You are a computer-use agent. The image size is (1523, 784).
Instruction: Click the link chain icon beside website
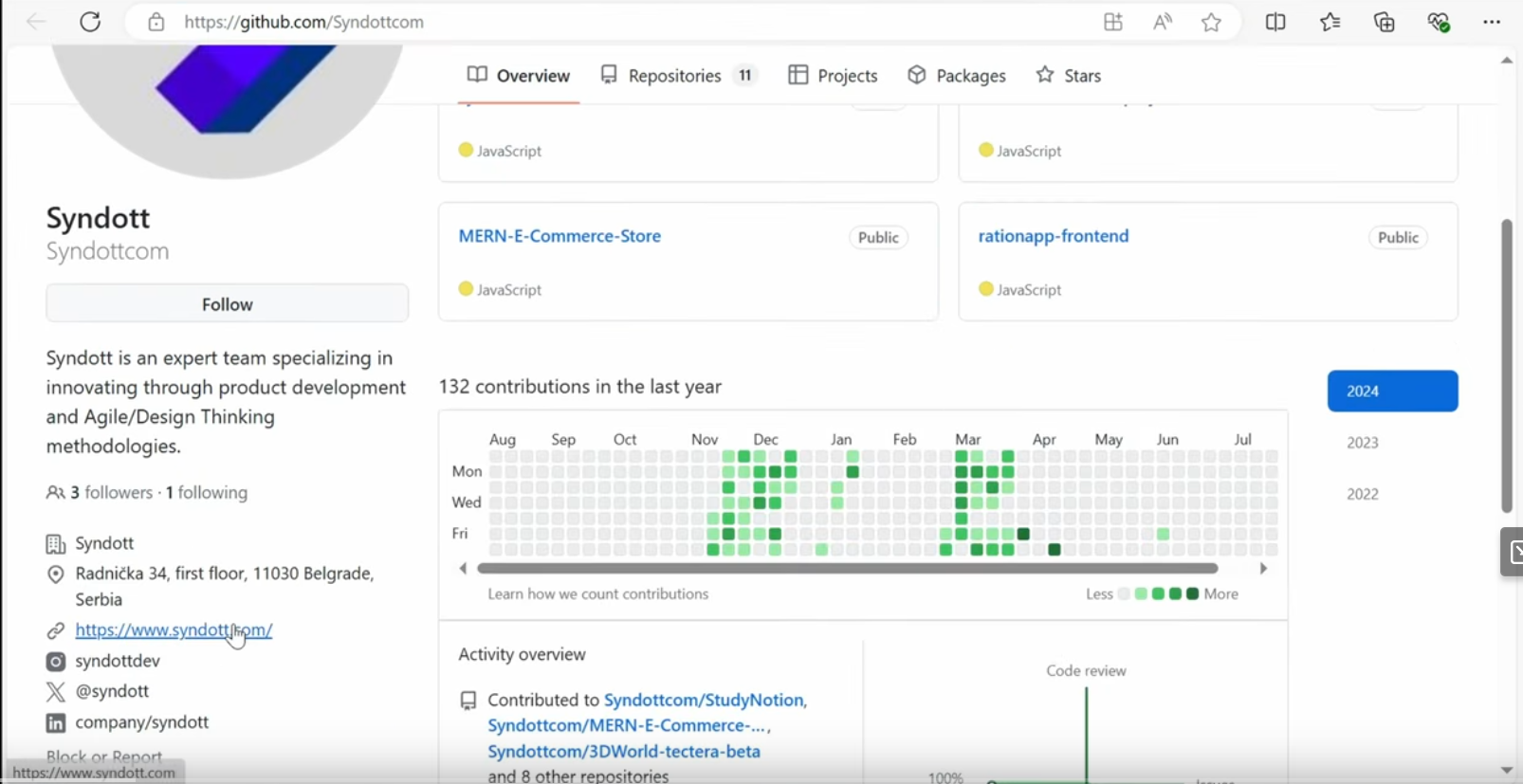pos(56,630)
